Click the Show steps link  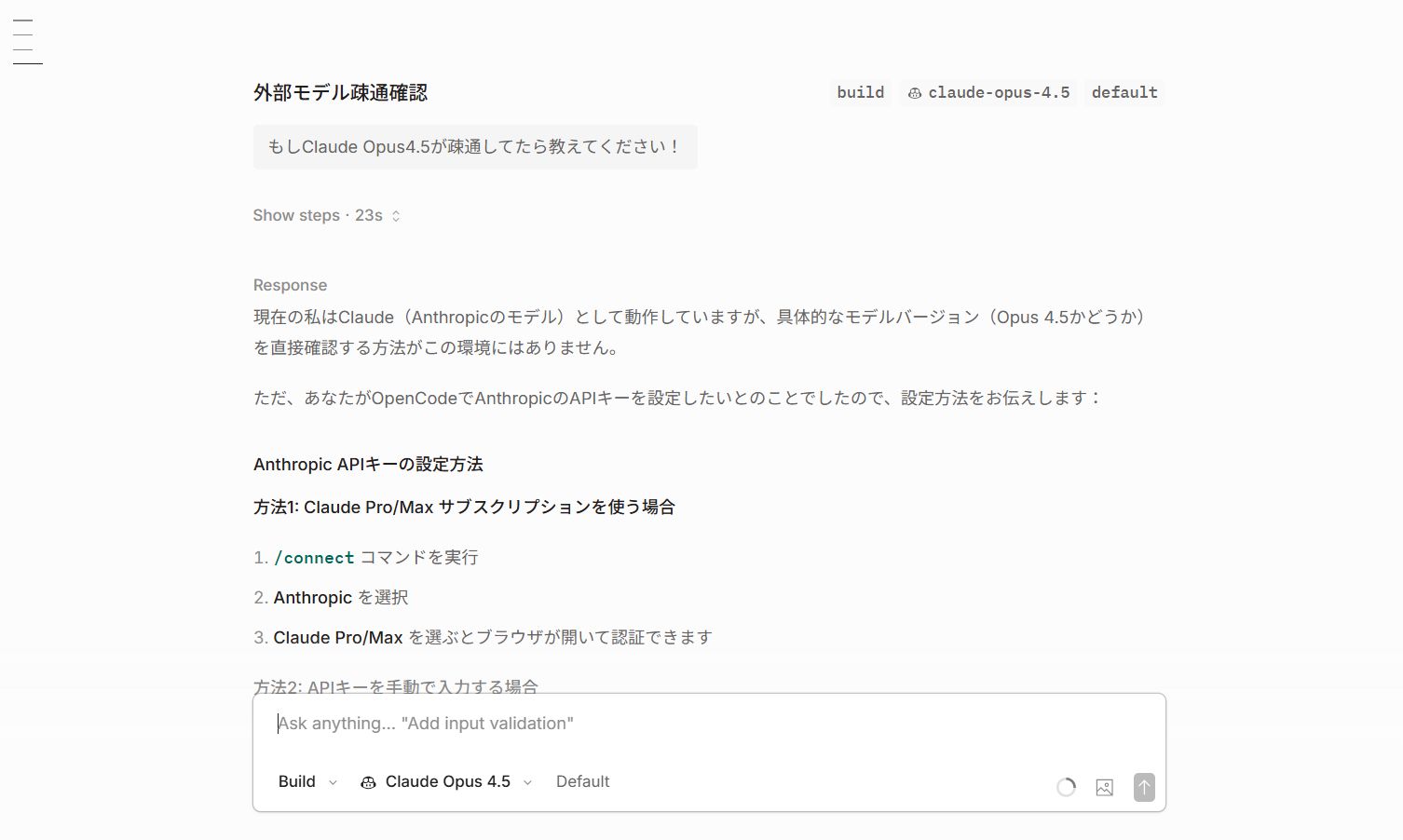point(296,215)
